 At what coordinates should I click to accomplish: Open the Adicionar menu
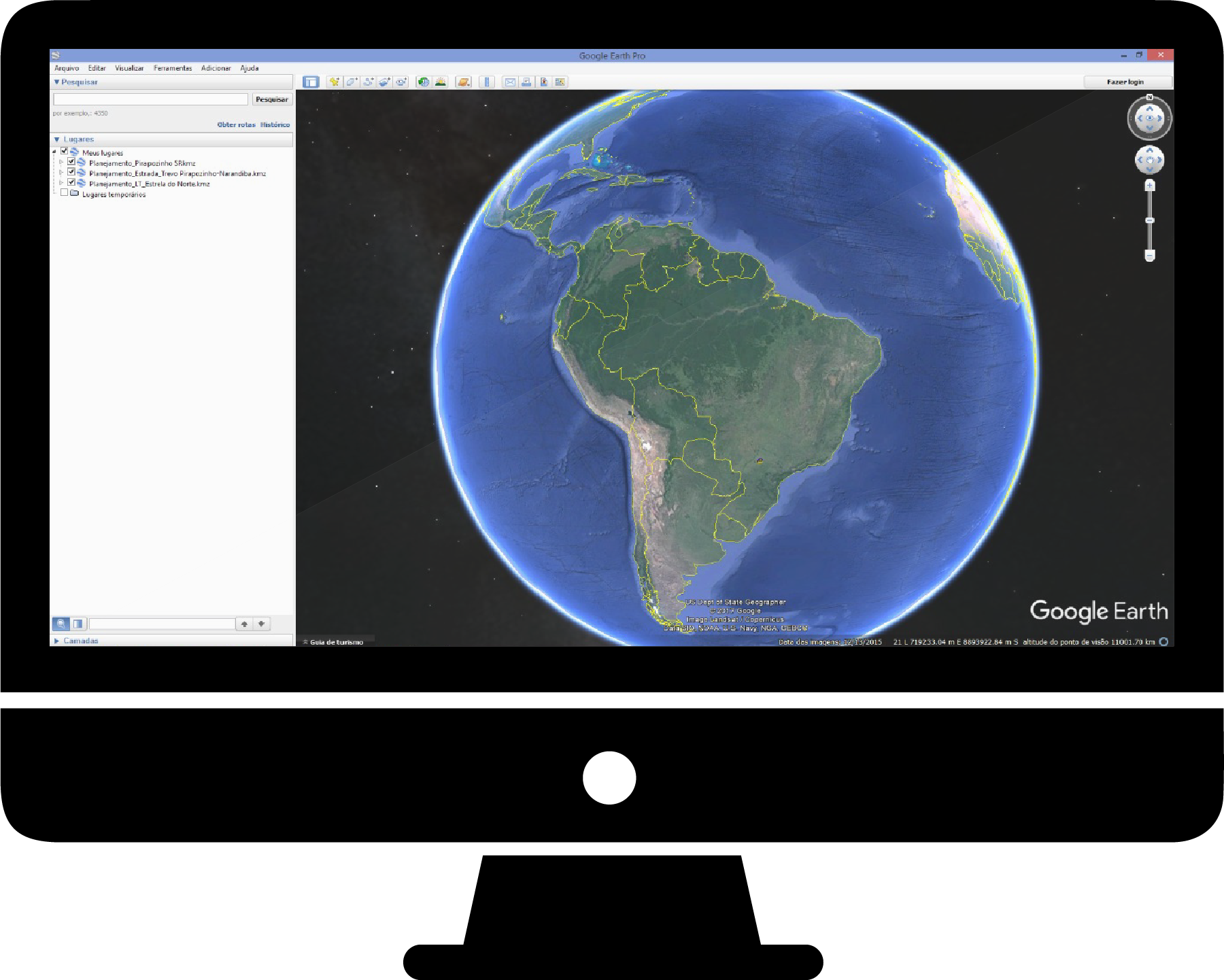point(216,68)
